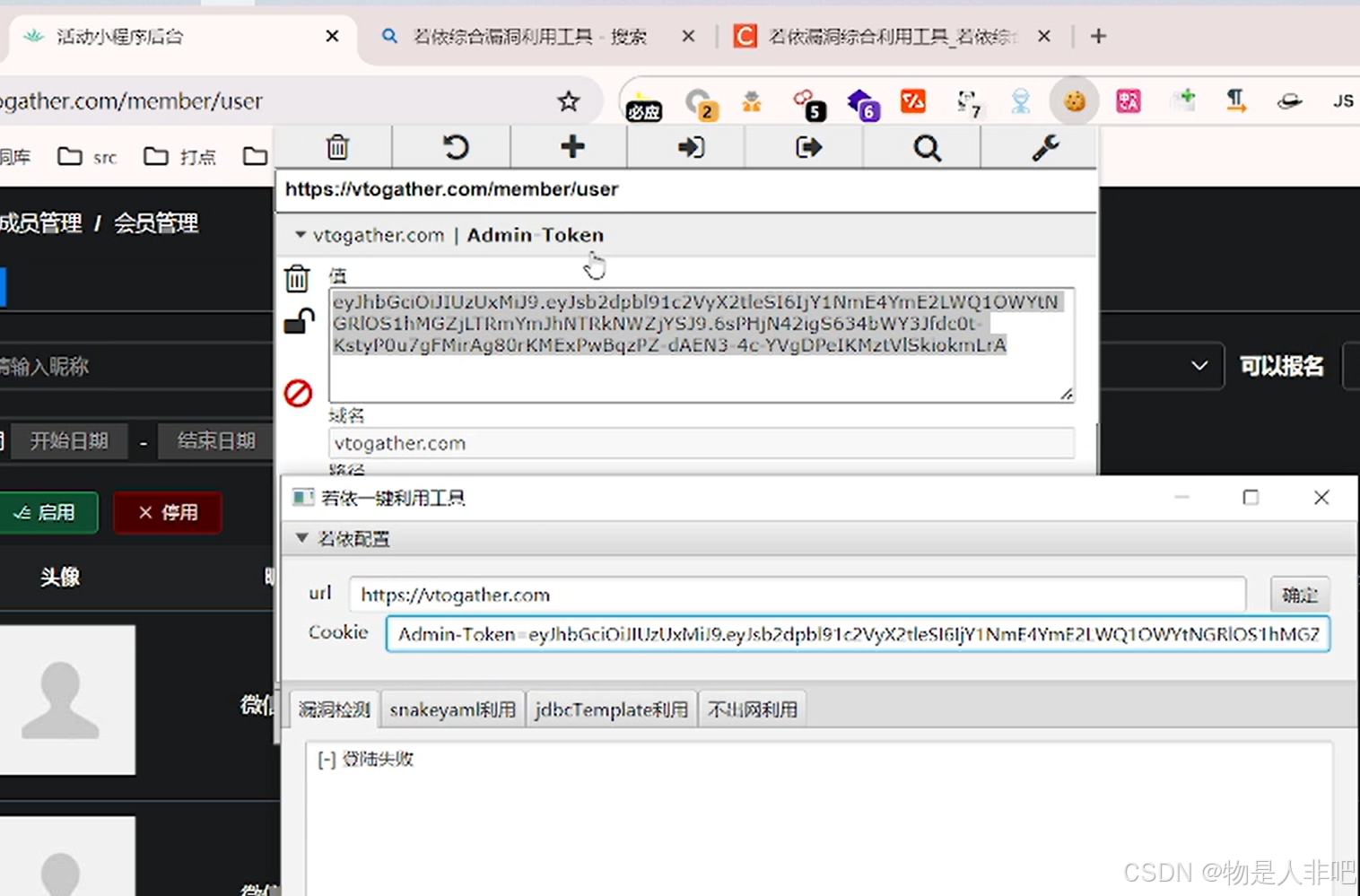Click the red 停用 button
The width and height of the screenshot is (1360, 896).
click(168, 512)
